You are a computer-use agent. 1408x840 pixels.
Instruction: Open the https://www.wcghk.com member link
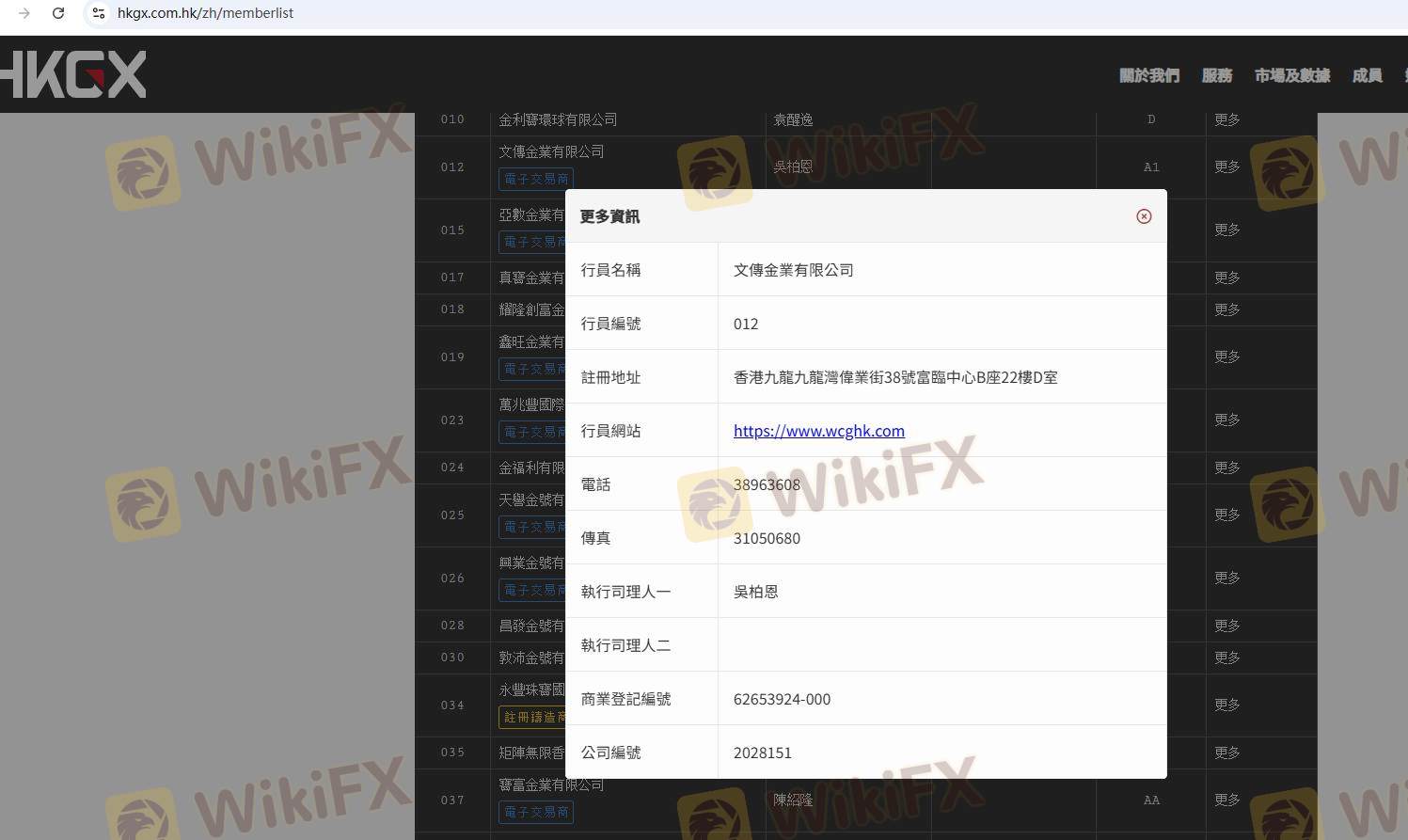pyautogui.click(x=818, y=431)
